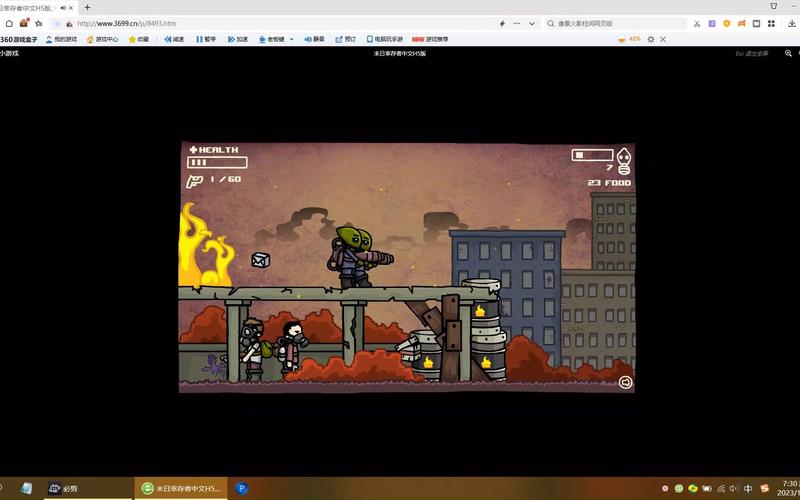Click the orange shield security icon
The image size is (800, 500).
point(726,23)
